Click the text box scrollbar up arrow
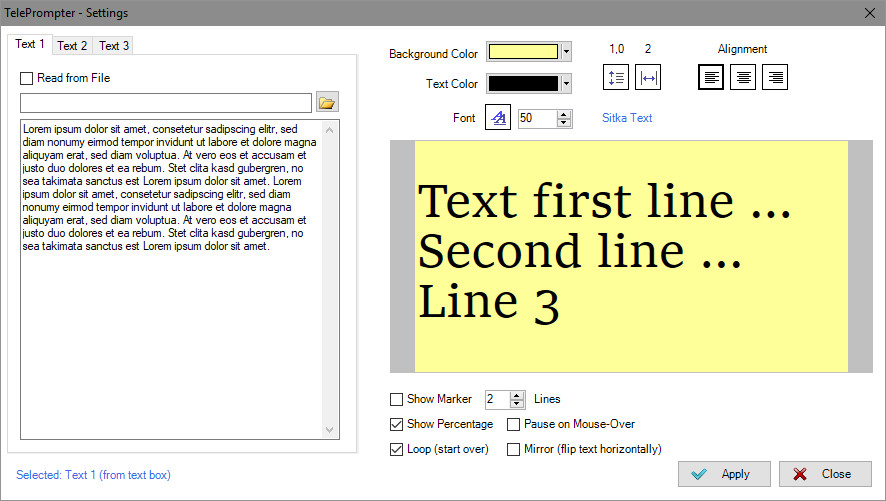This screenshot has height=501, width=886. click(x=330, y=130)
